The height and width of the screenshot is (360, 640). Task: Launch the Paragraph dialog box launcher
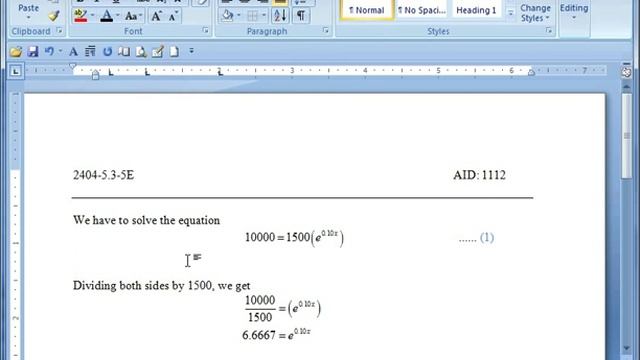coord(326,31)
